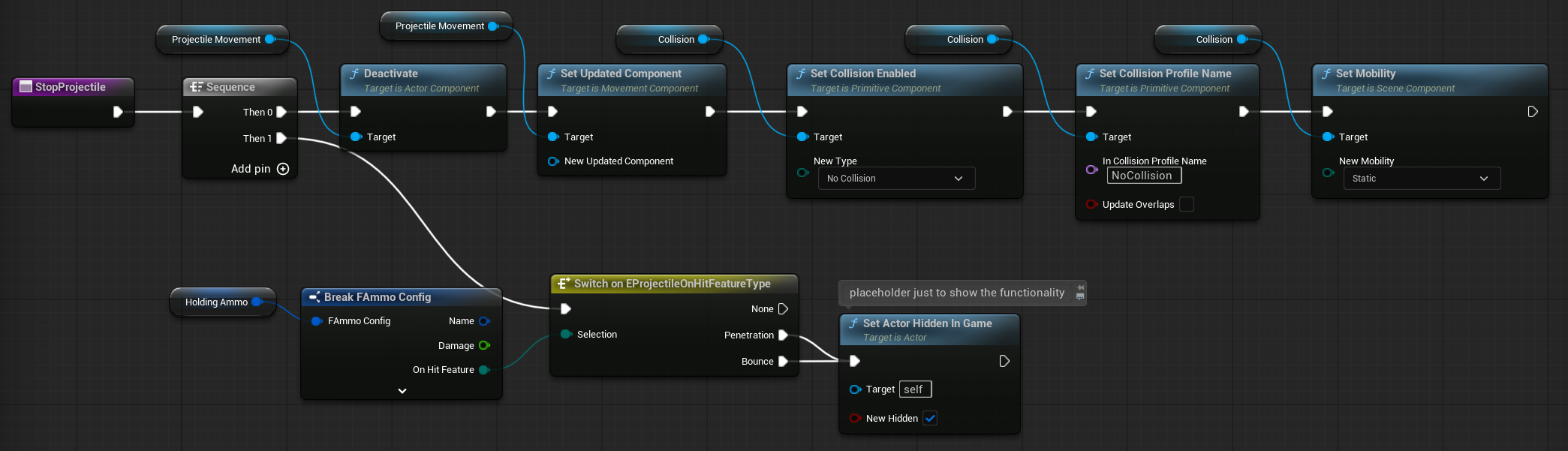1568x451 pixels.
Task: Click the Damage output pin on Break FAmmo Config
Action: point(484,345)
